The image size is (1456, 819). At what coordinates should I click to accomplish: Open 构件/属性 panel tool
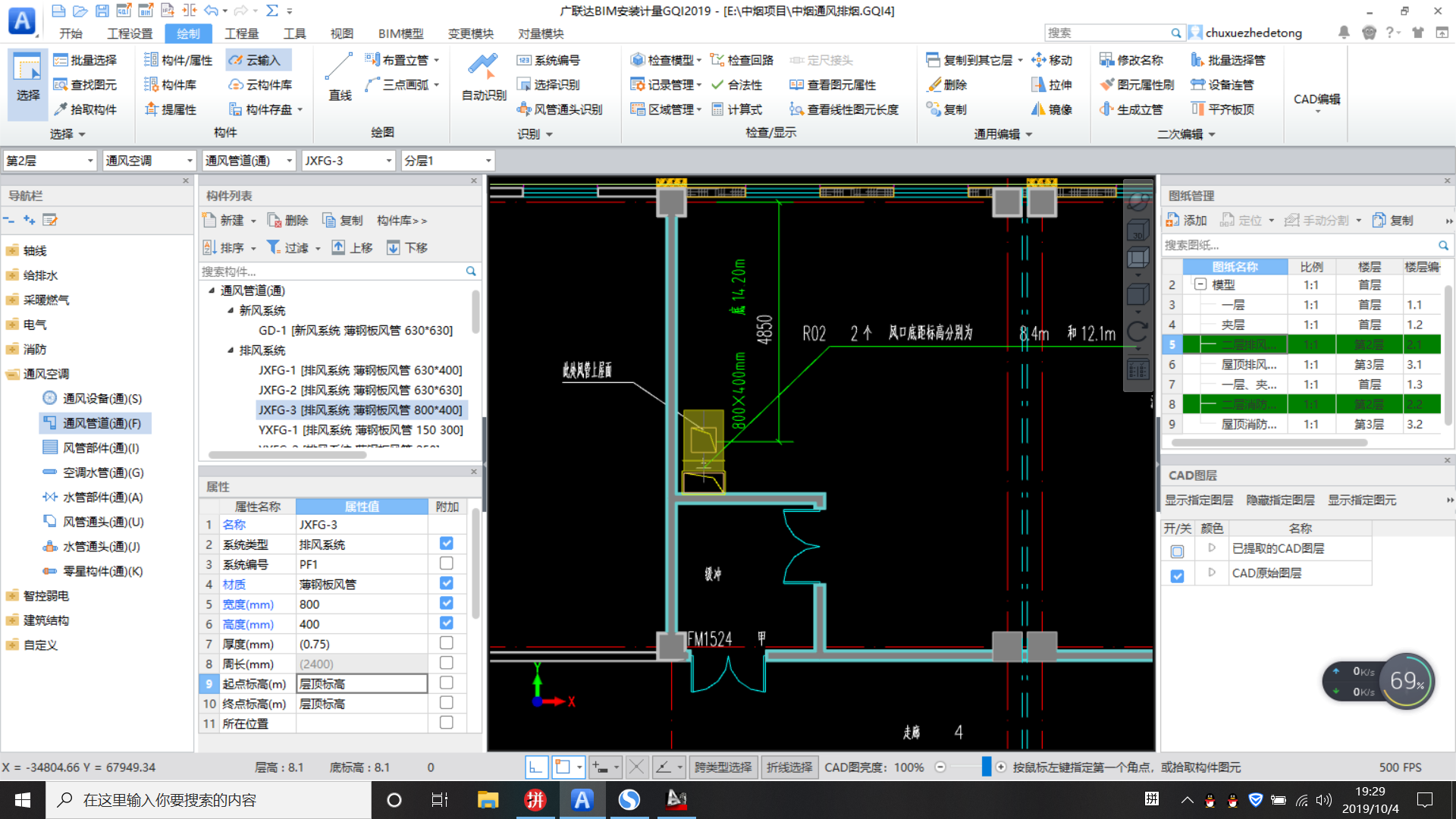coord(178,60)
